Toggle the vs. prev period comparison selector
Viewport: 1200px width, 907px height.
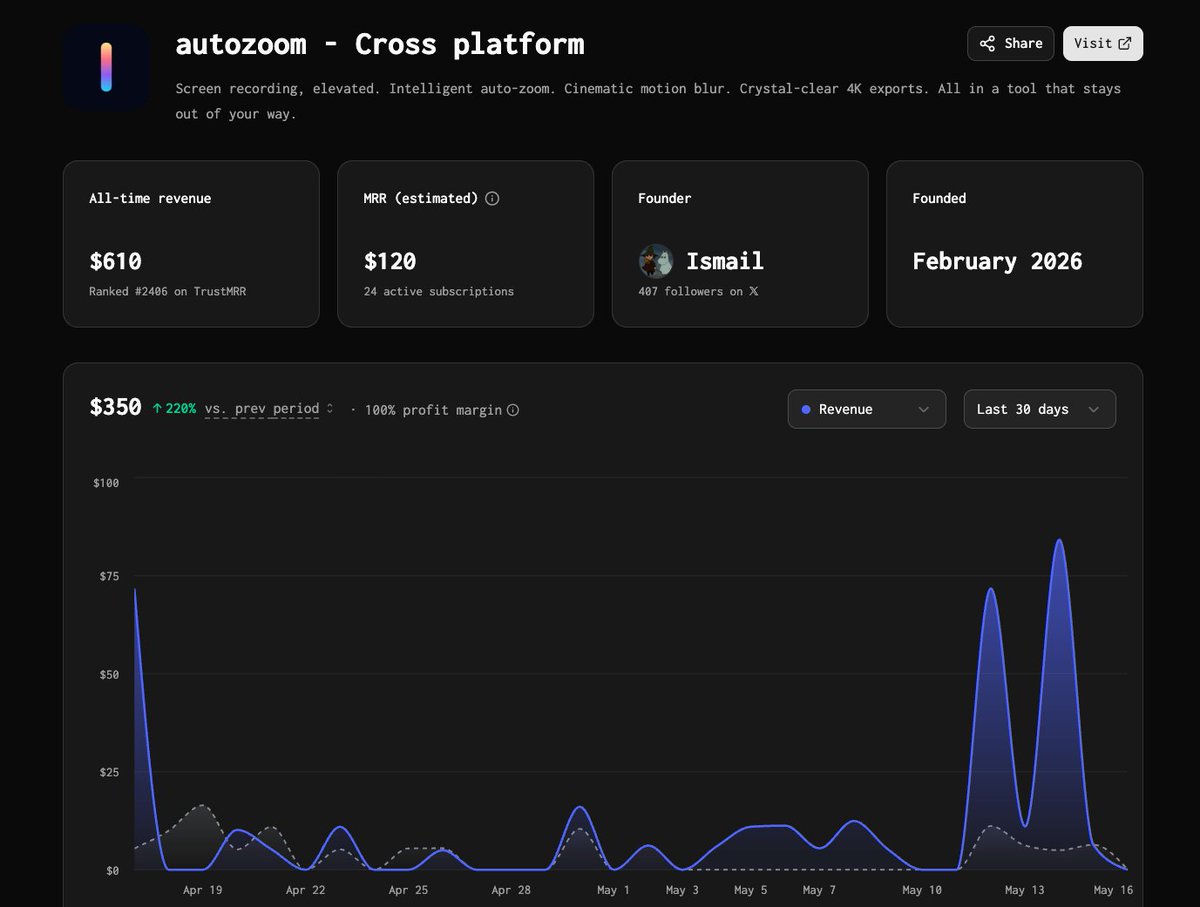[x=268, y=409]
